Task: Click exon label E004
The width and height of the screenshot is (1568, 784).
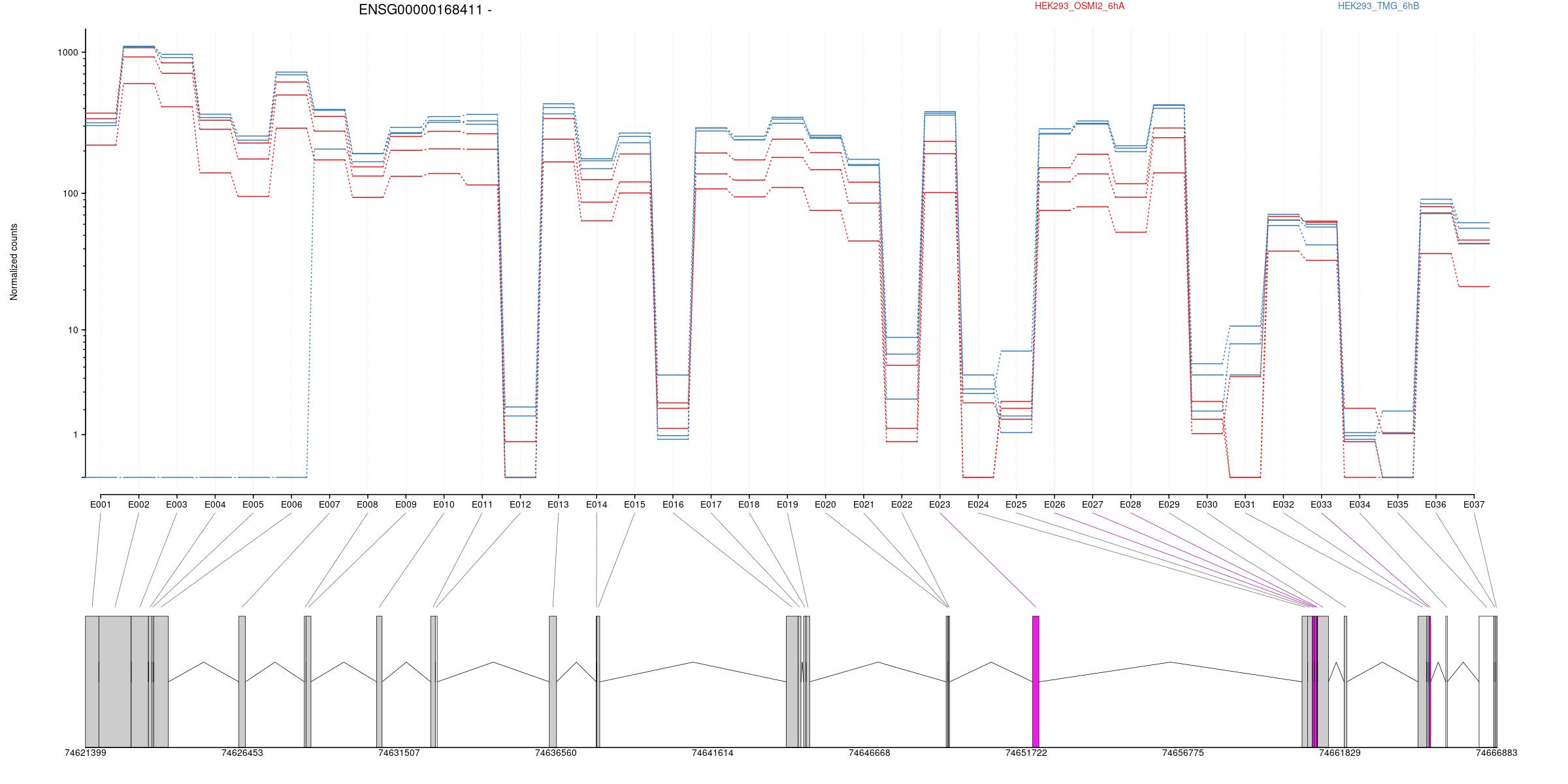Action: click(215, 504)
